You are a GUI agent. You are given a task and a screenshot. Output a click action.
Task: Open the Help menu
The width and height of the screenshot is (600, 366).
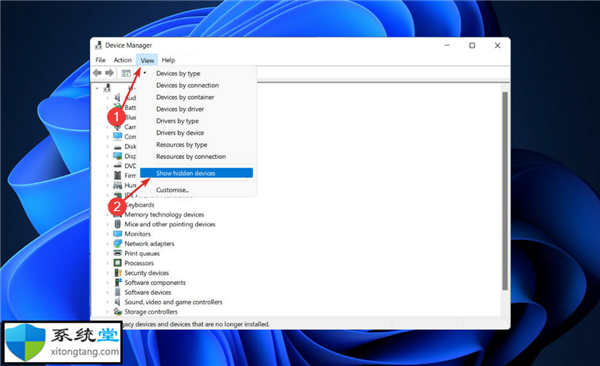point(168,60)
